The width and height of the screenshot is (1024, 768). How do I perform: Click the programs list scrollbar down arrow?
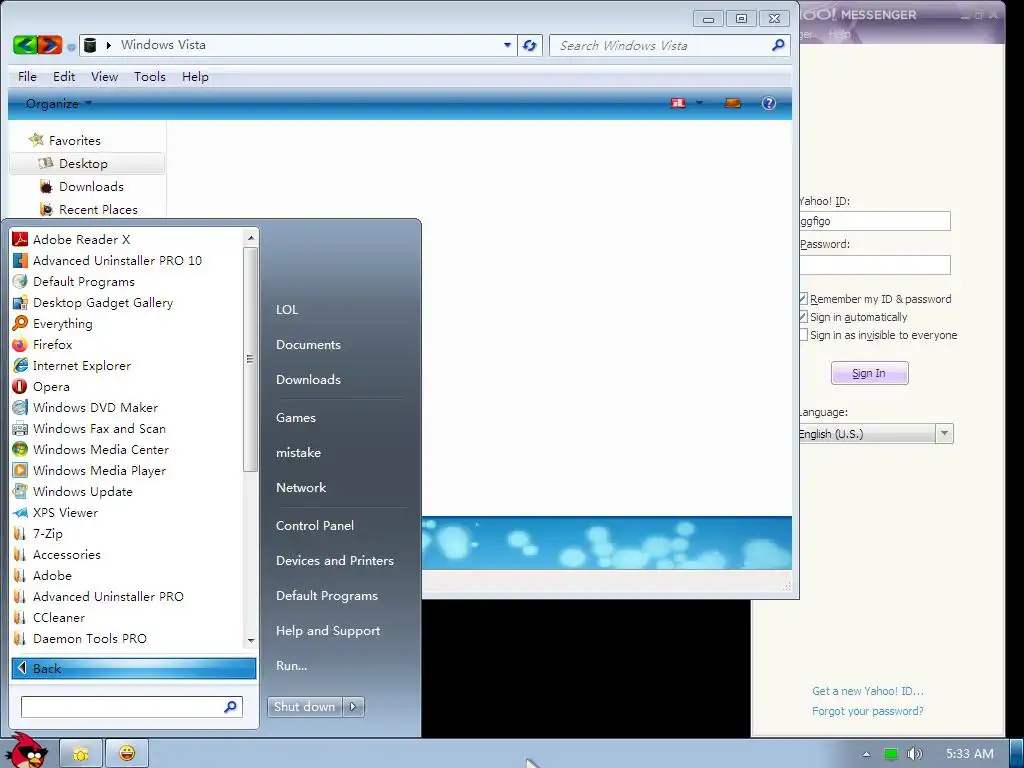click(x=251, y=641)
